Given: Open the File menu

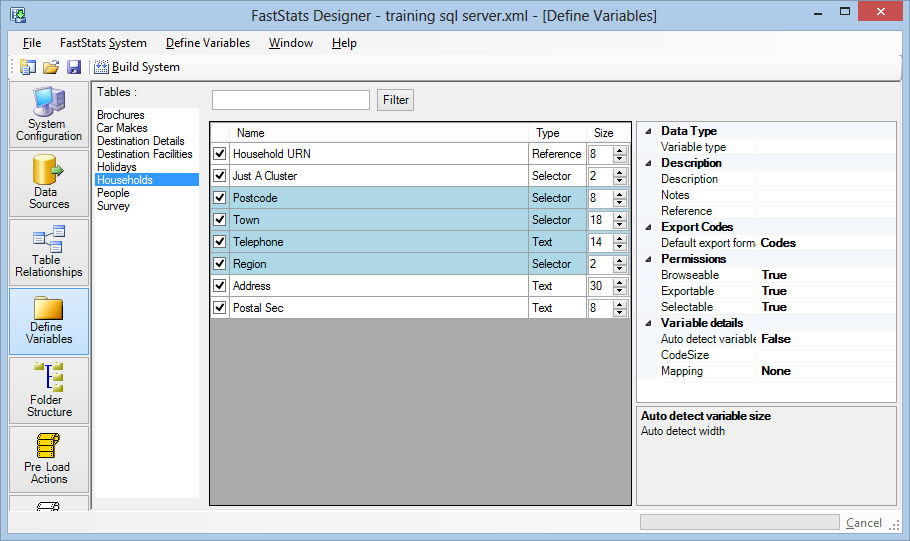Looking at the screenshot, I should tap(32, 43).
